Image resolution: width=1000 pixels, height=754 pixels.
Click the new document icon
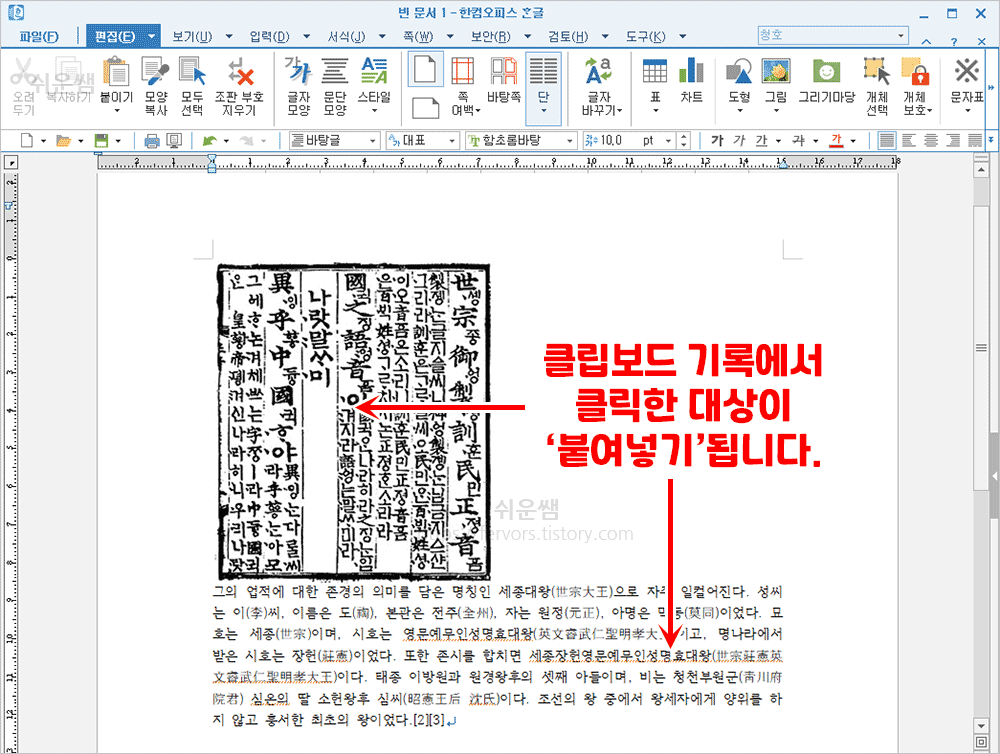pyautogui.click(x=27, y=140)
